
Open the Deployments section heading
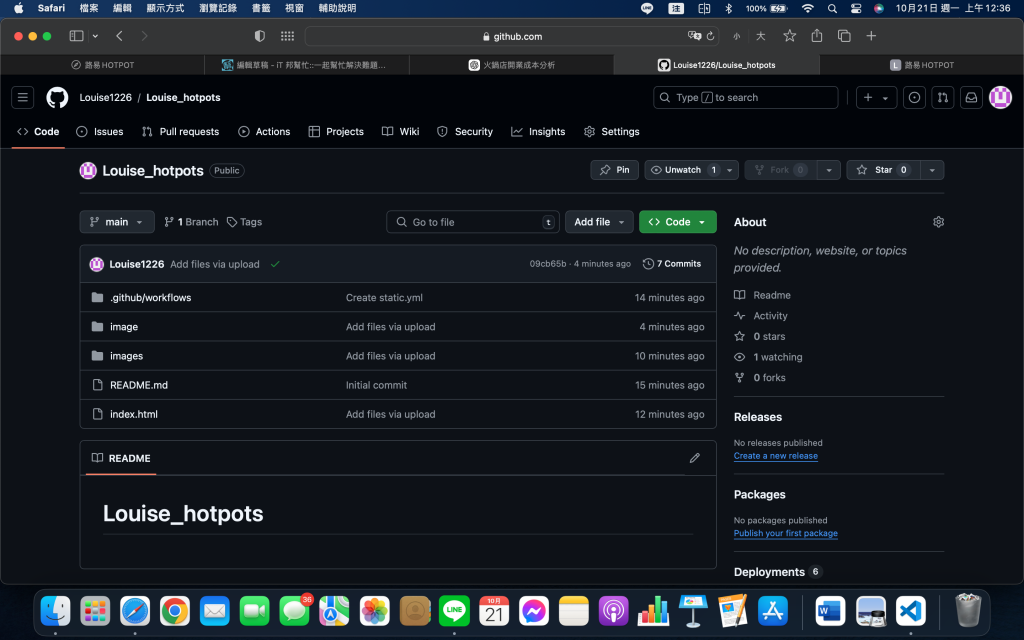click(769, 571)
